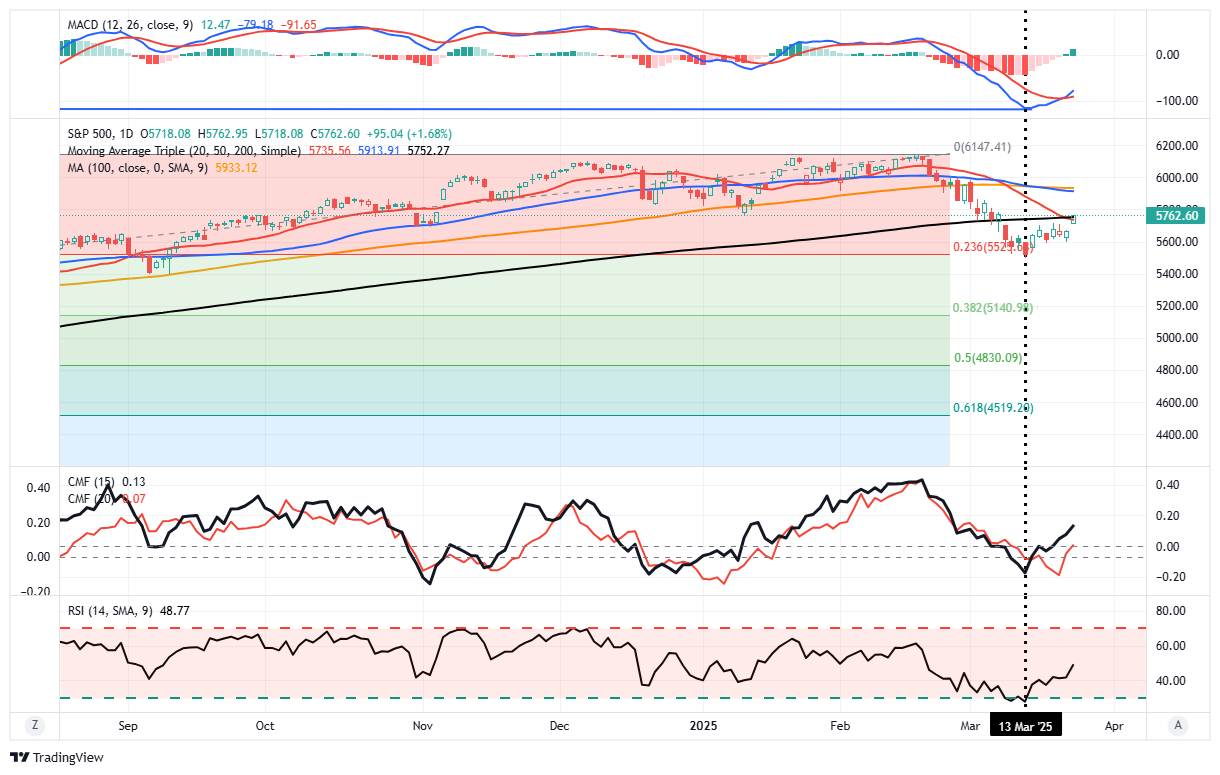Select the CMF (20) indicator legend

[92, 497]
